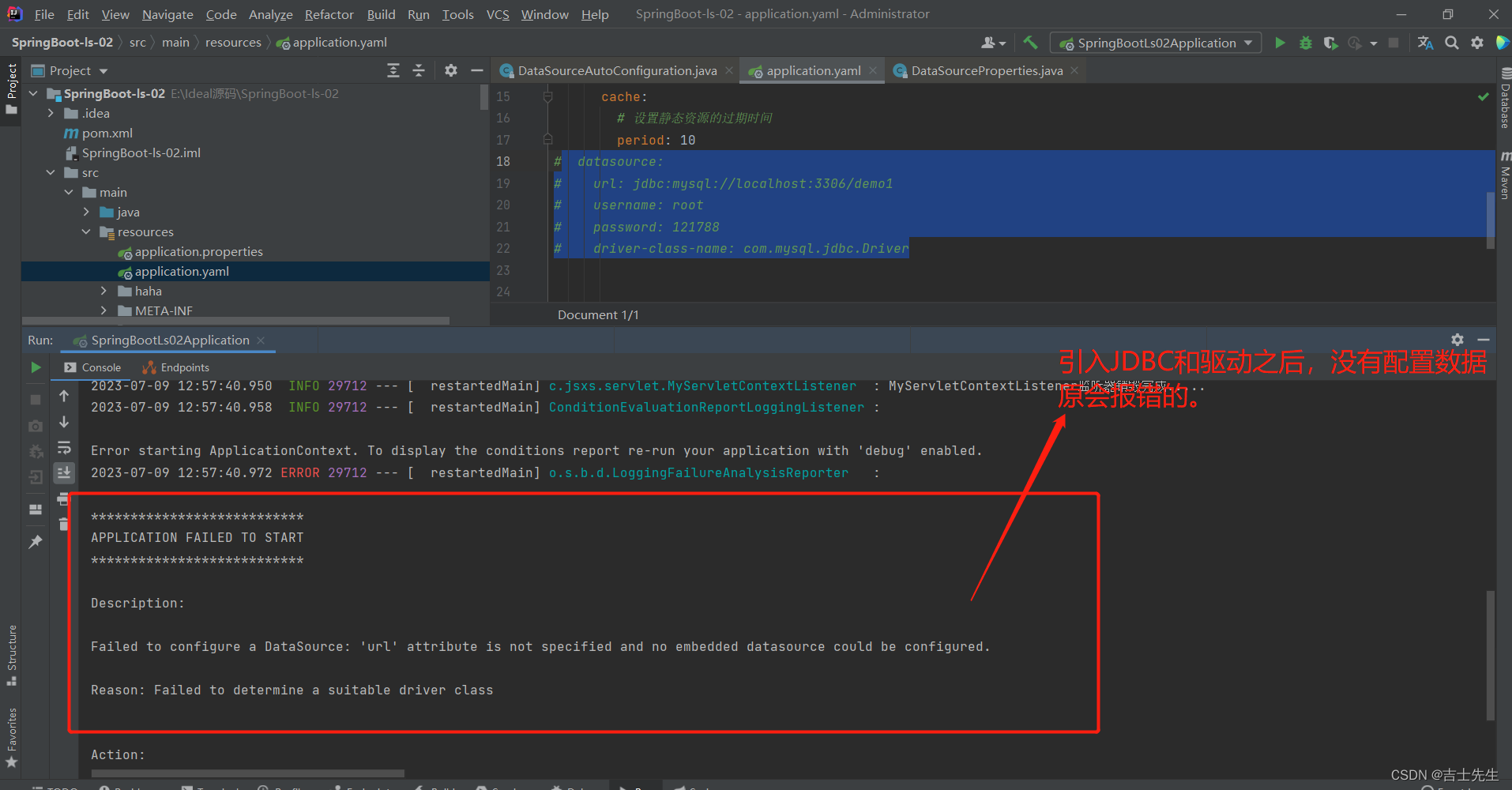Image resolution: width=1512 pixels, height=790 pixels.
Task: Open user account icon in toolbar
Action: coord(993,43)
